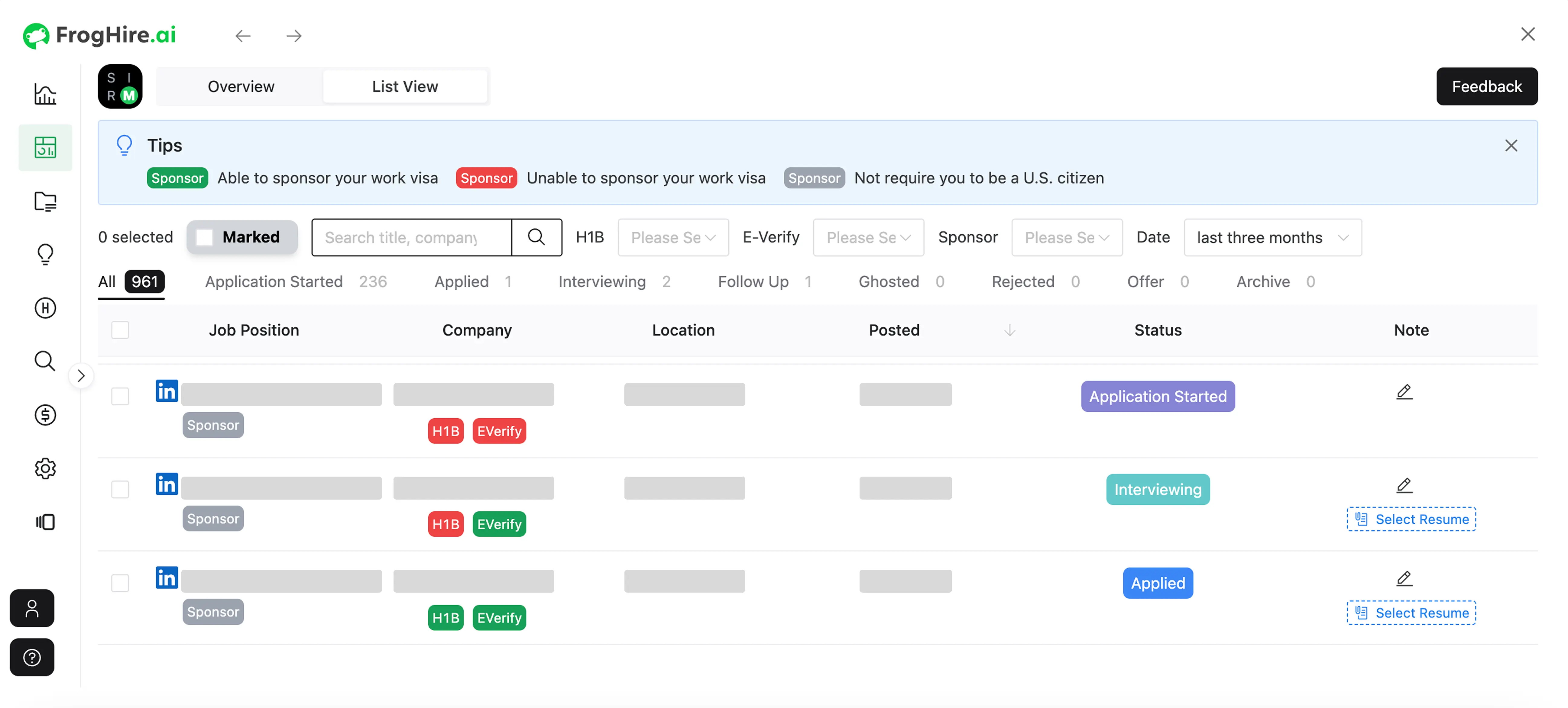Open the Sponsor filter dropdown

click(1066, 237)
